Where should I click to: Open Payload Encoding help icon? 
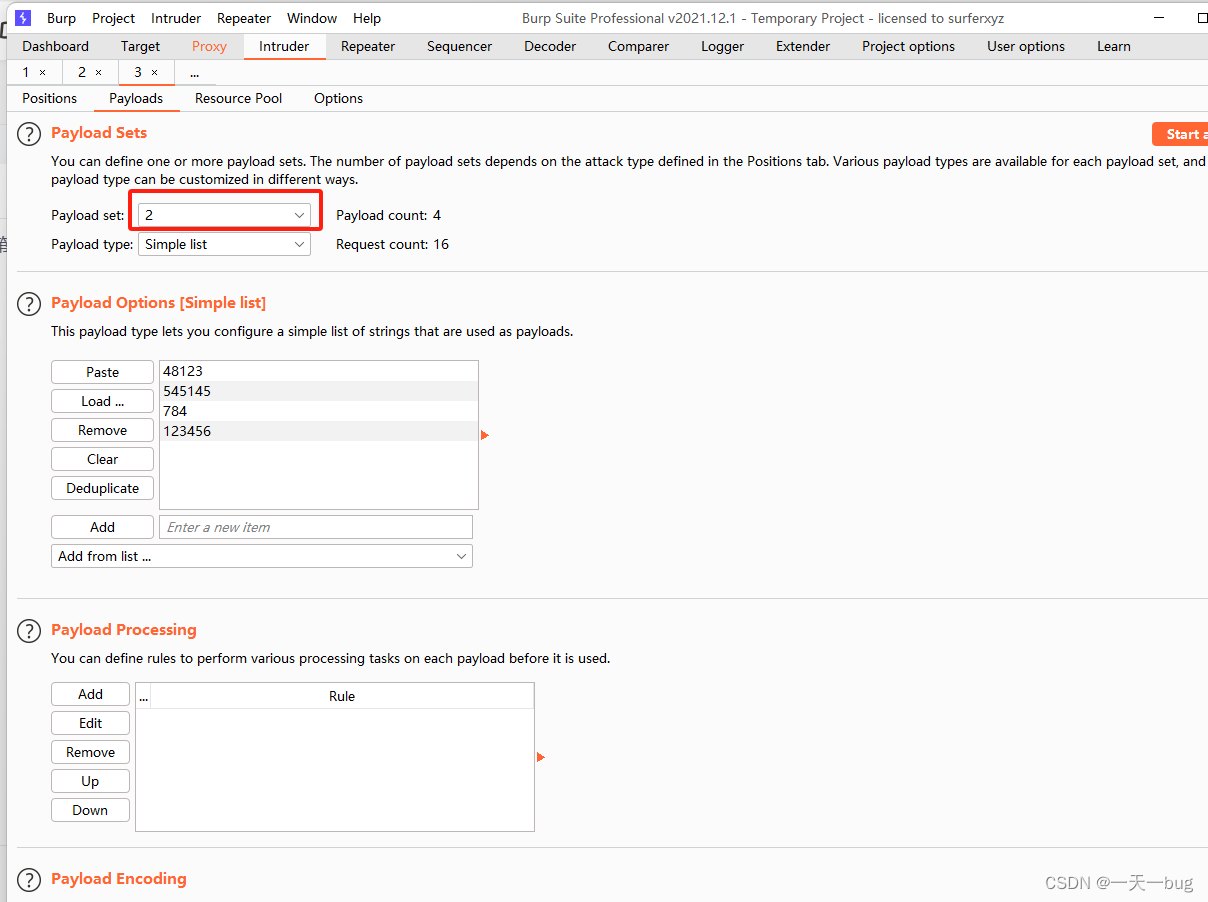pos(29,880)
